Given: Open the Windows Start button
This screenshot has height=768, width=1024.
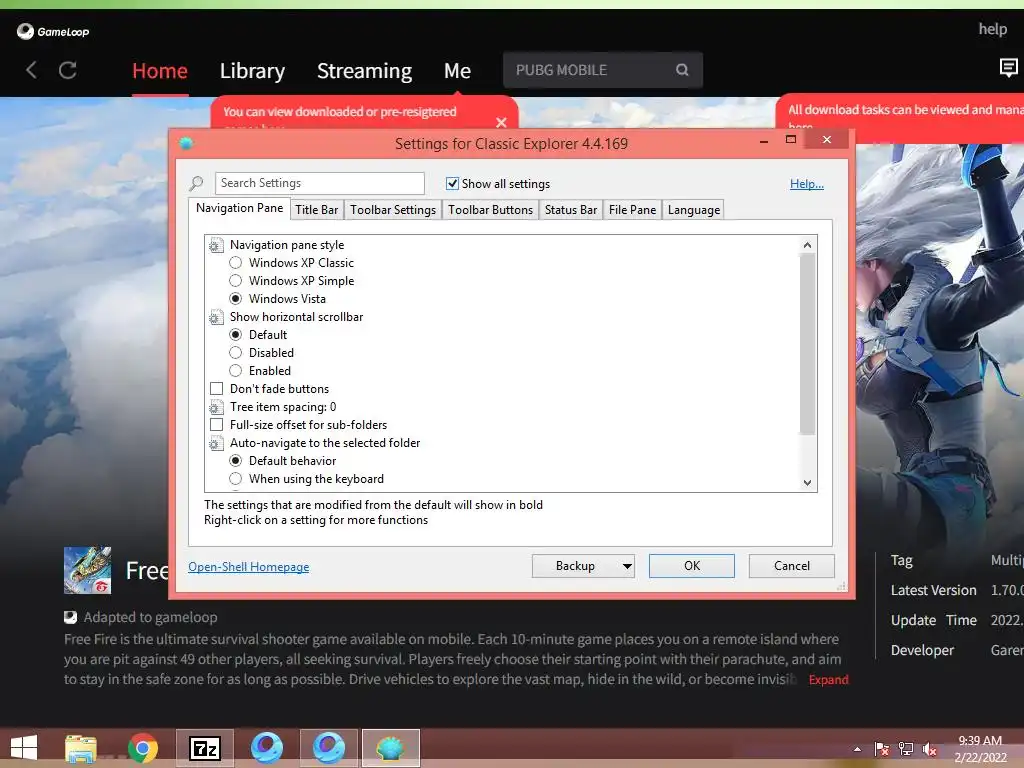Looking at the screenshot, I should [x=24, y=748].
